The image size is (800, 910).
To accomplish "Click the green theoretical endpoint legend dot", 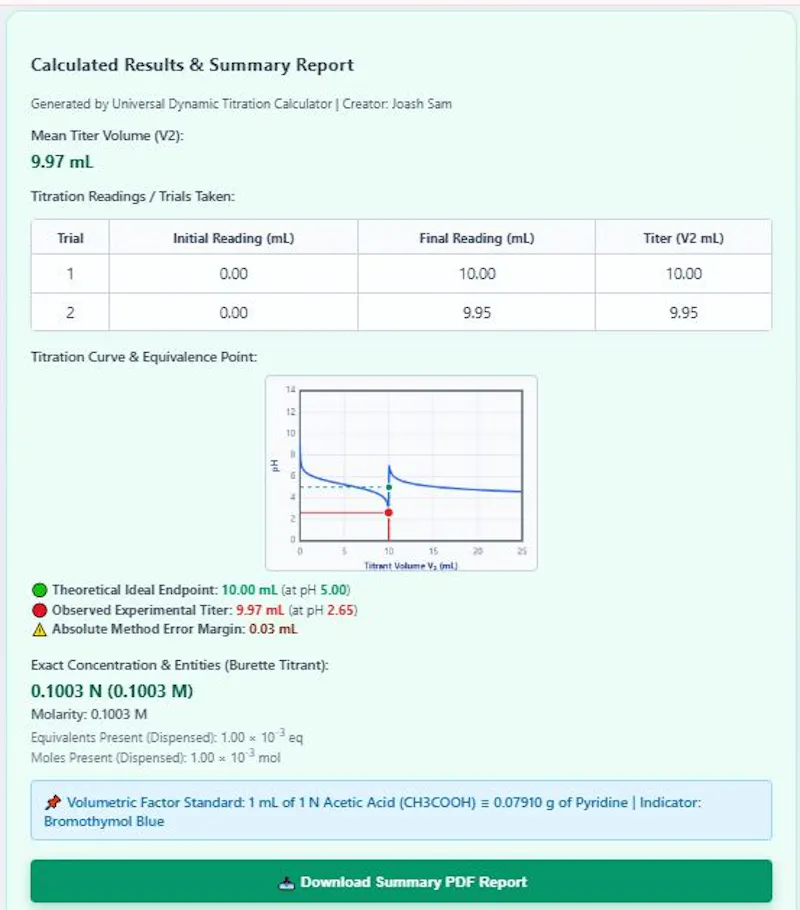I will click(x=39, y=590).
